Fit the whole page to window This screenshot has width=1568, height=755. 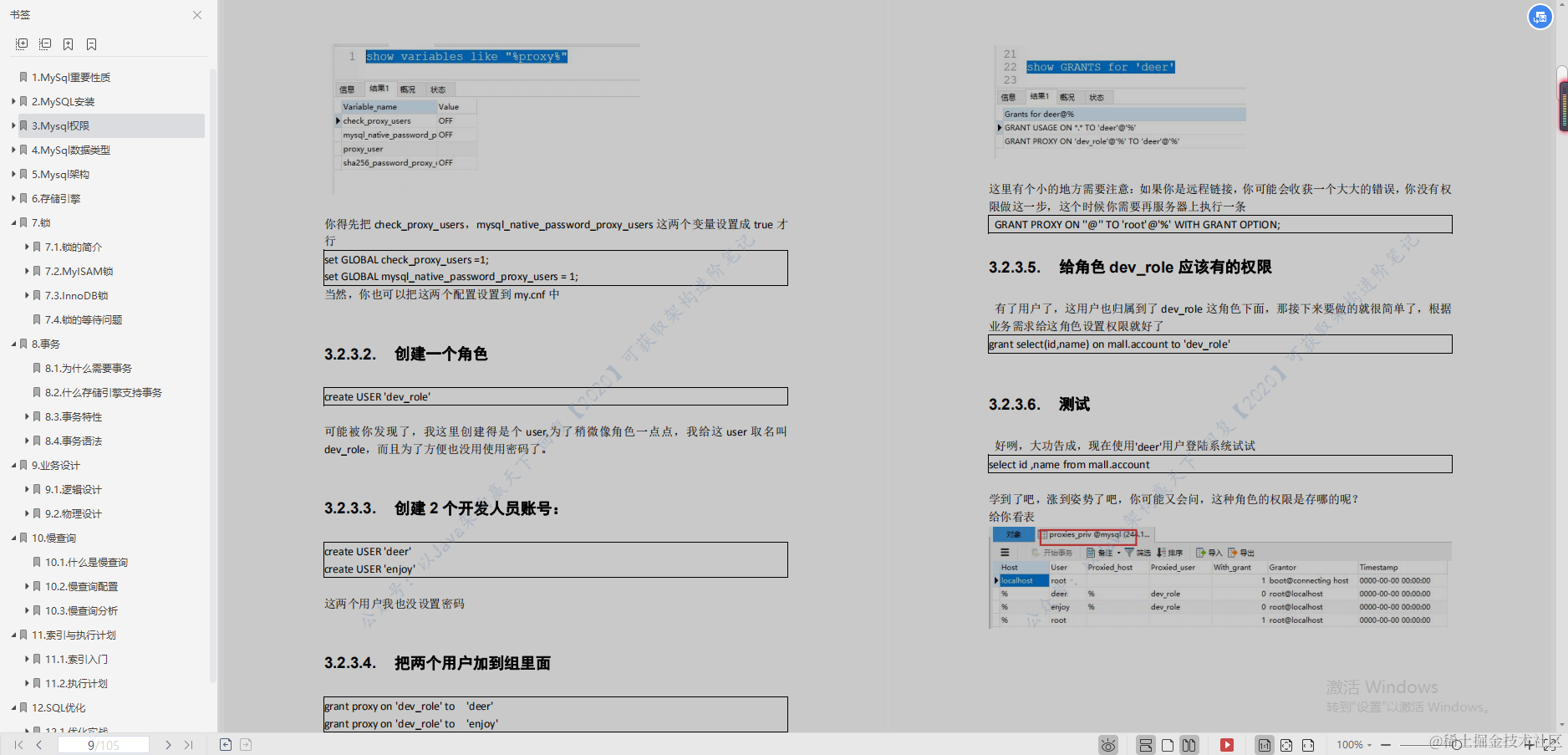point(1286,745)
